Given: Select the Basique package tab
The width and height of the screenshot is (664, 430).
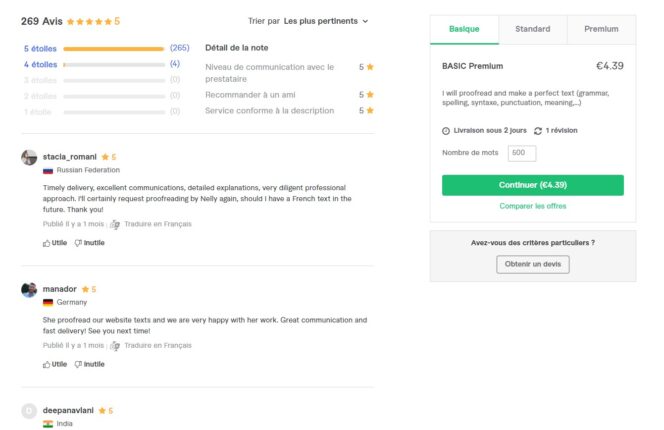Looking at the screenshot, I should (464, 29).
